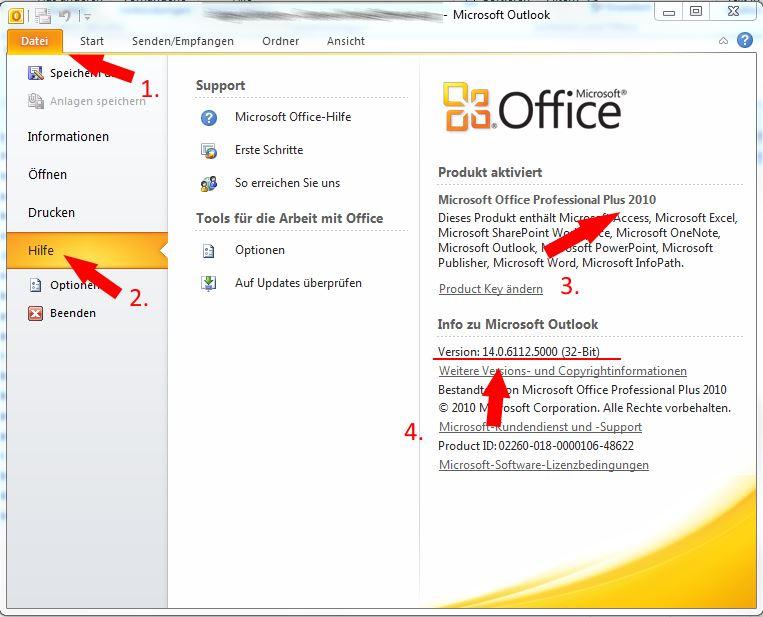Viewport: 763px width, 617px height.
Task: Click the Anlagen speichern icon
Action: pos(36,101)
